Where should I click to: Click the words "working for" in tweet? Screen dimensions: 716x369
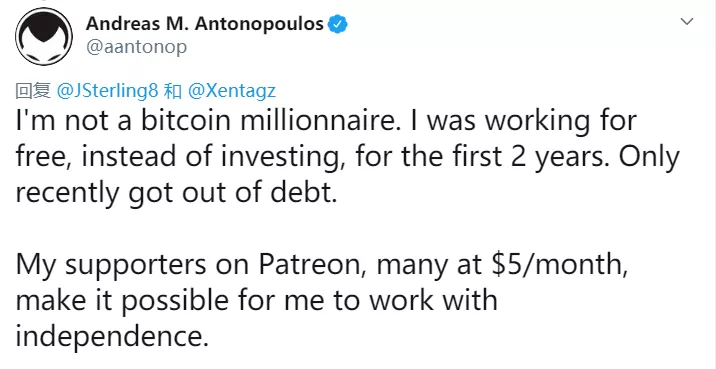pyautogui.click(x=560, y=121)
